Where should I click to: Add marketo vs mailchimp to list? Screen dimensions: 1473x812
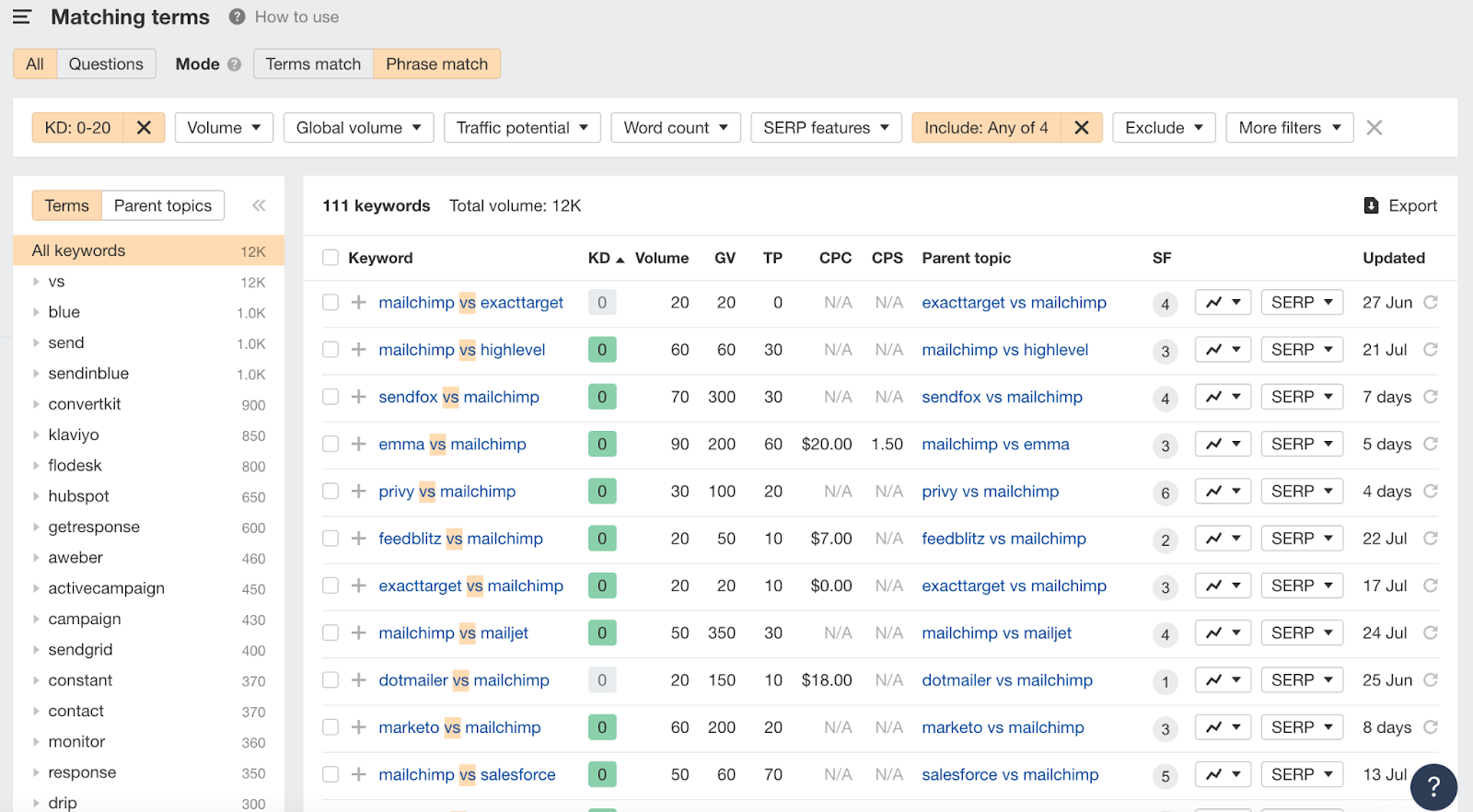pos(359,727)
